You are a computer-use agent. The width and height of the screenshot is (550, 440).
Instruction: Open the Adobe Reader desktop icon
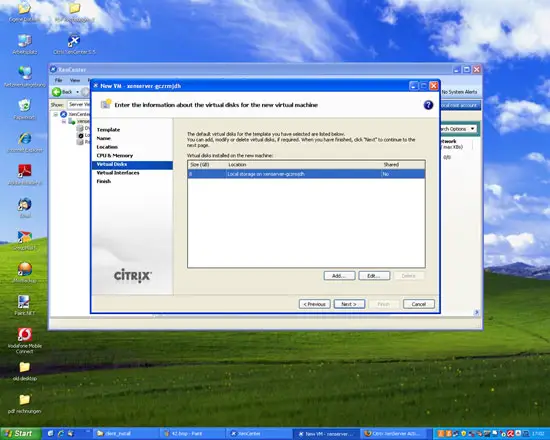tap(25, 175)
